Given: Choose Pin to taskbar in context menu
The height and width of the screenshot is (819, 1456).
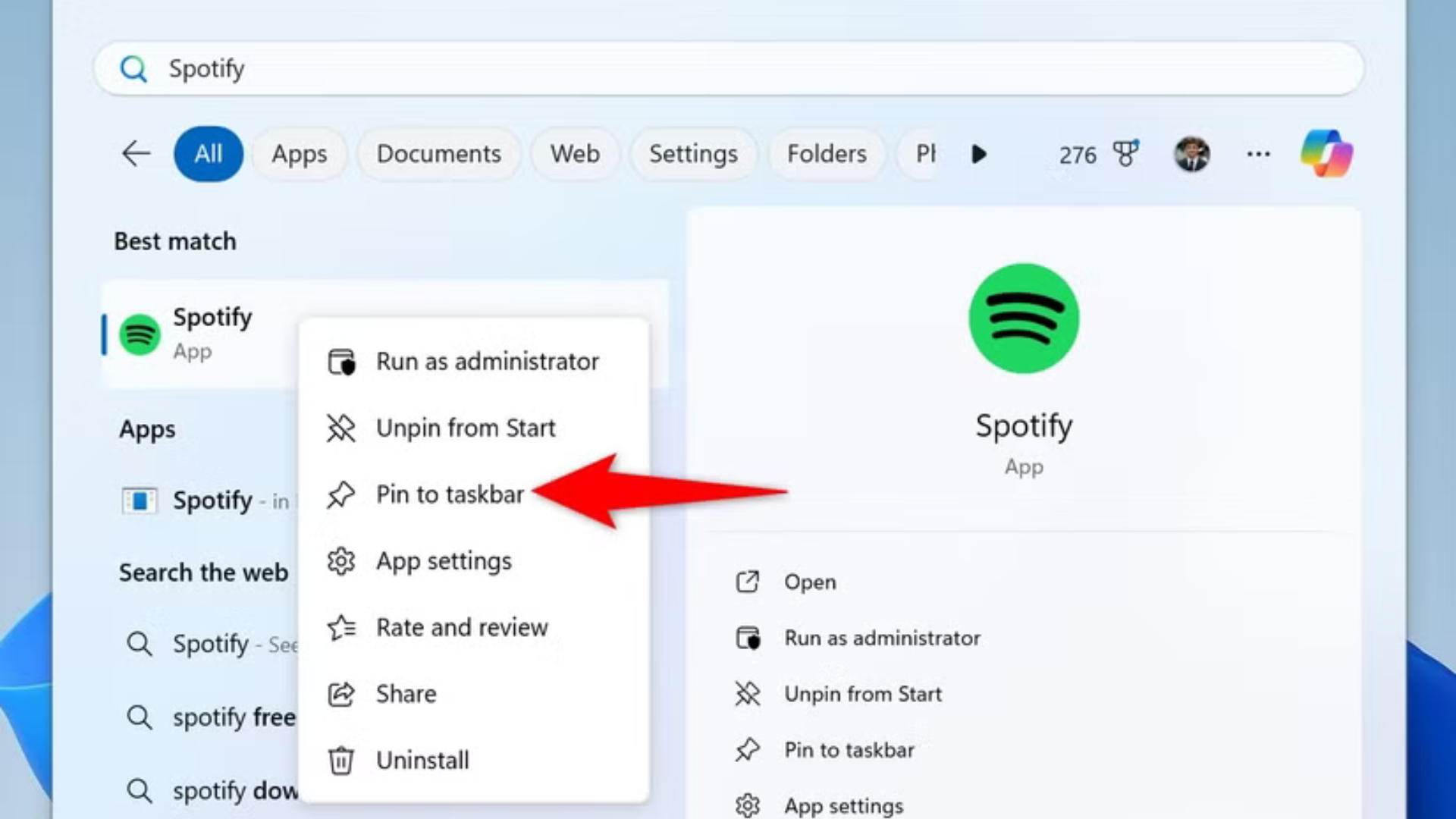Looking at the screenshot, I should pos(474,494).
